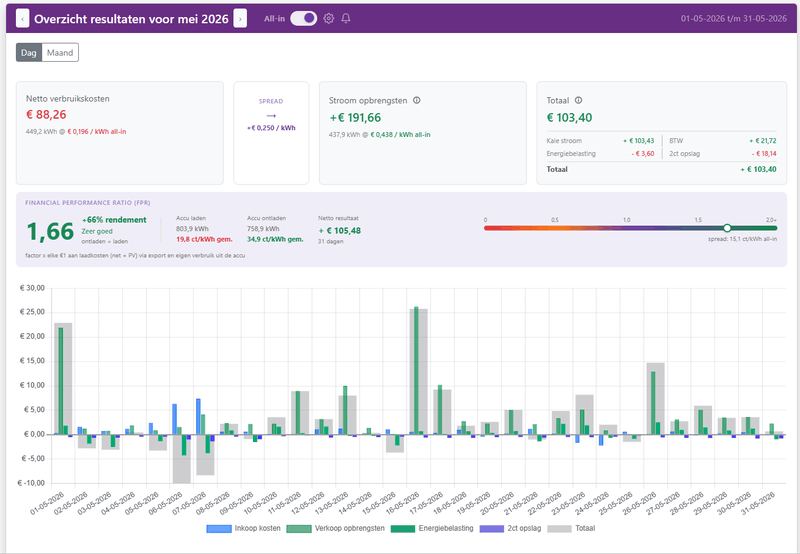Click the tall 16-05-2026 chart bar
This screenshot has width=800, height=554.
(x=416, y=370)
